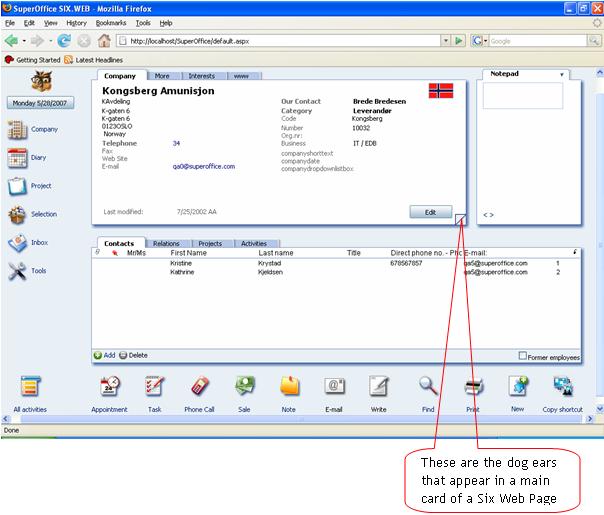Add a new Note
The height and width of the screenshot is (515, 604).
point(289,386)
